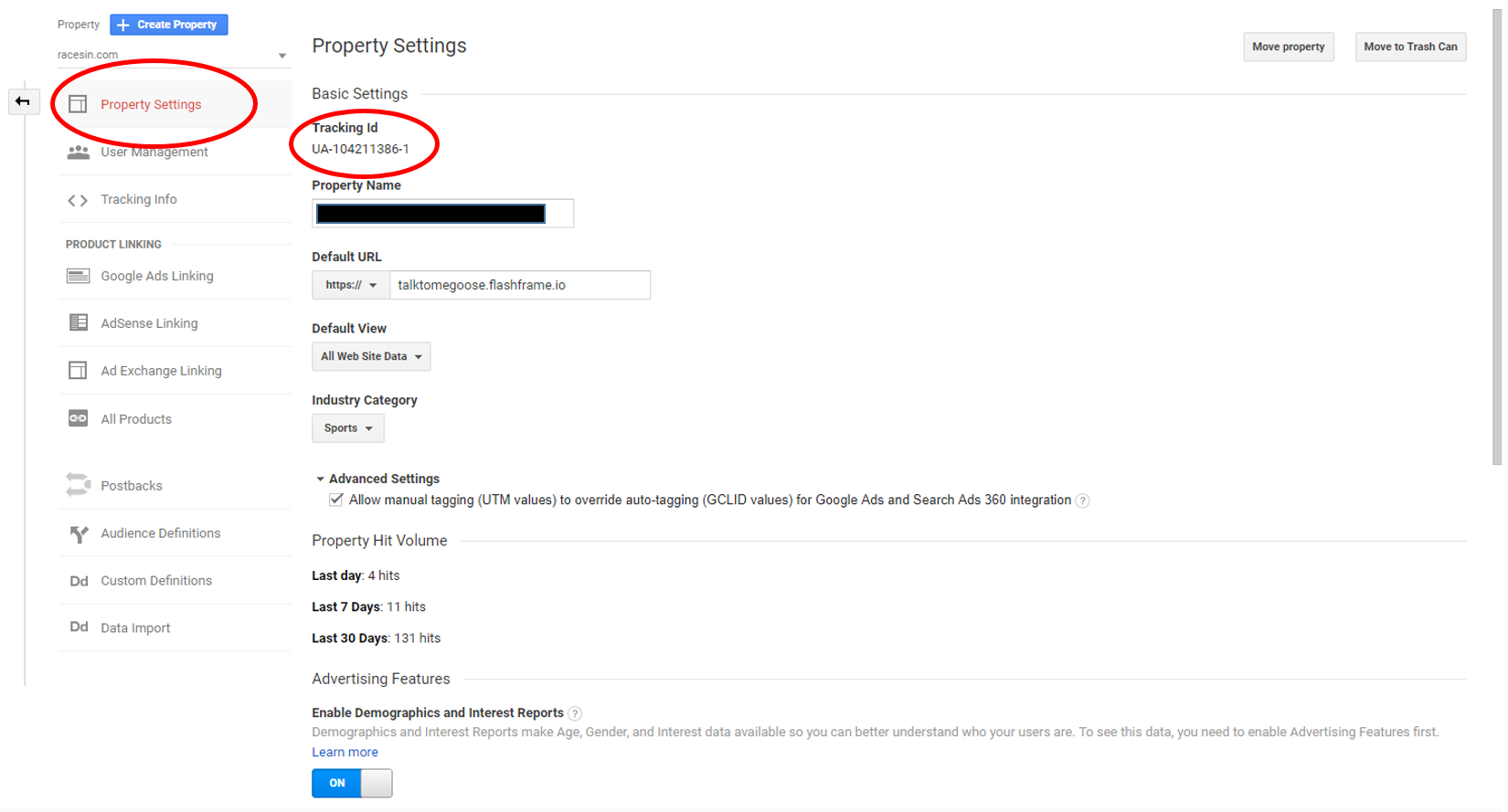Click the Tracking Info code brackets icon

tap(78, 200)
